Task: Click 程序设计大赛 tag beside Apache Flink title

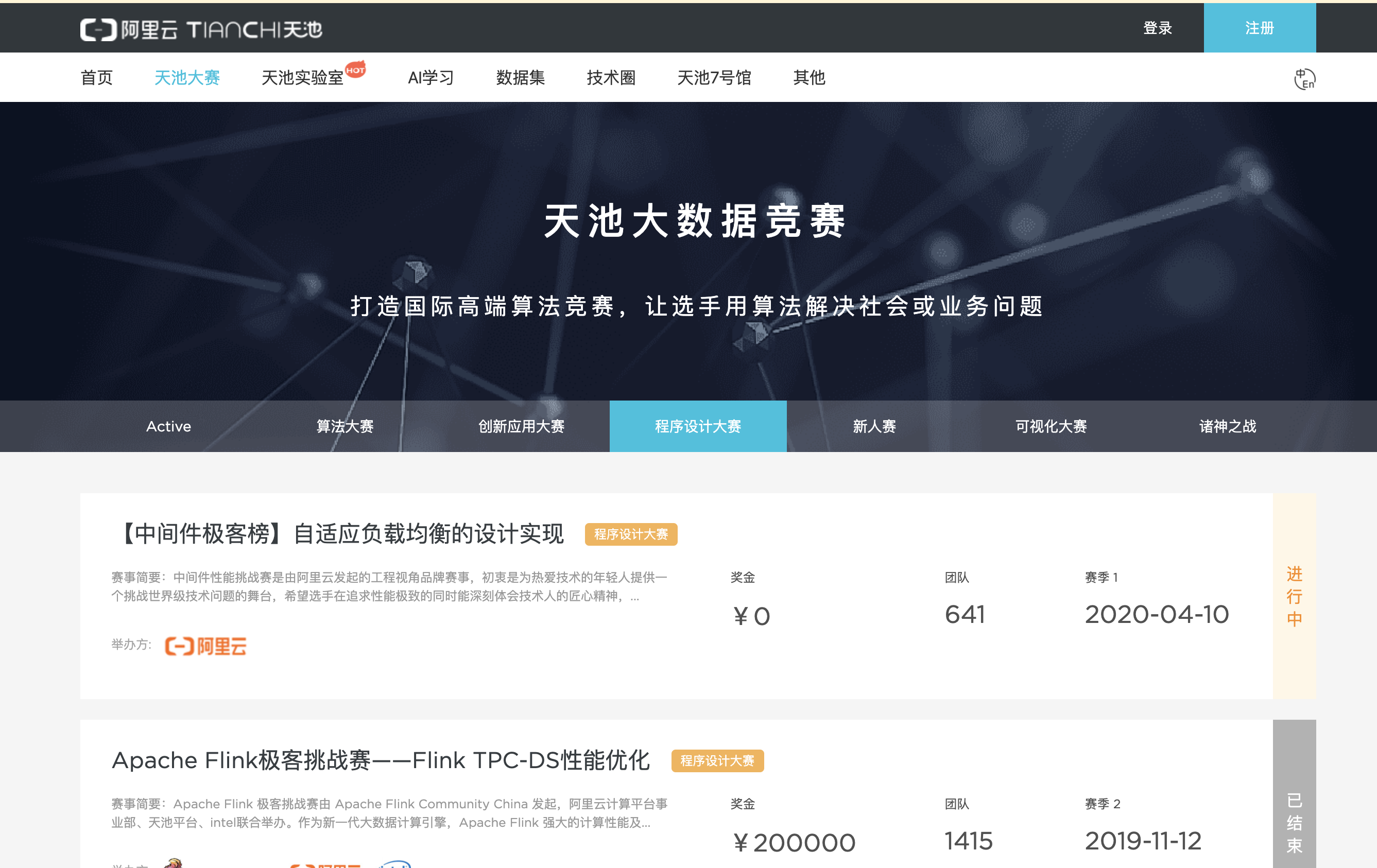Action: [x=717, y=760]
